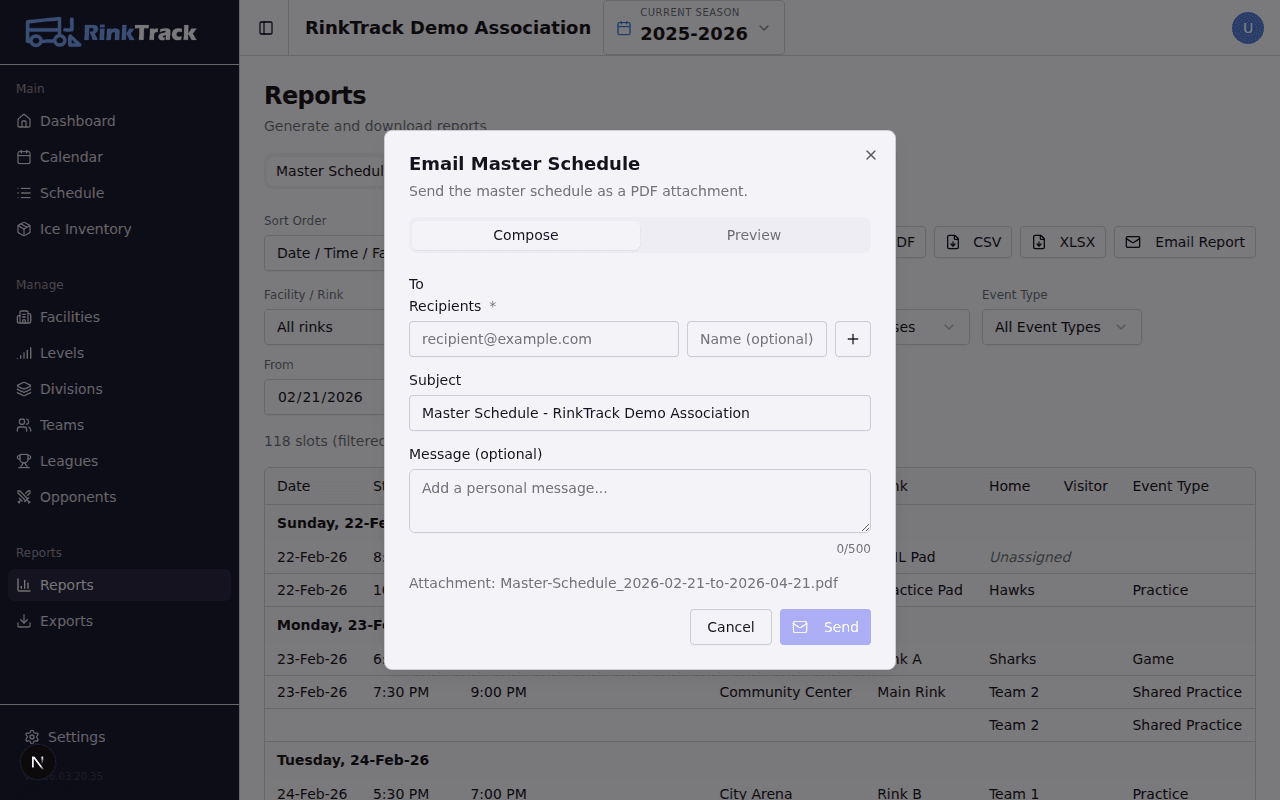Open the Dashboard from the sidebar
Image resolution: width=1280 pixels, height=800 pixels.
tap(77, 120)
